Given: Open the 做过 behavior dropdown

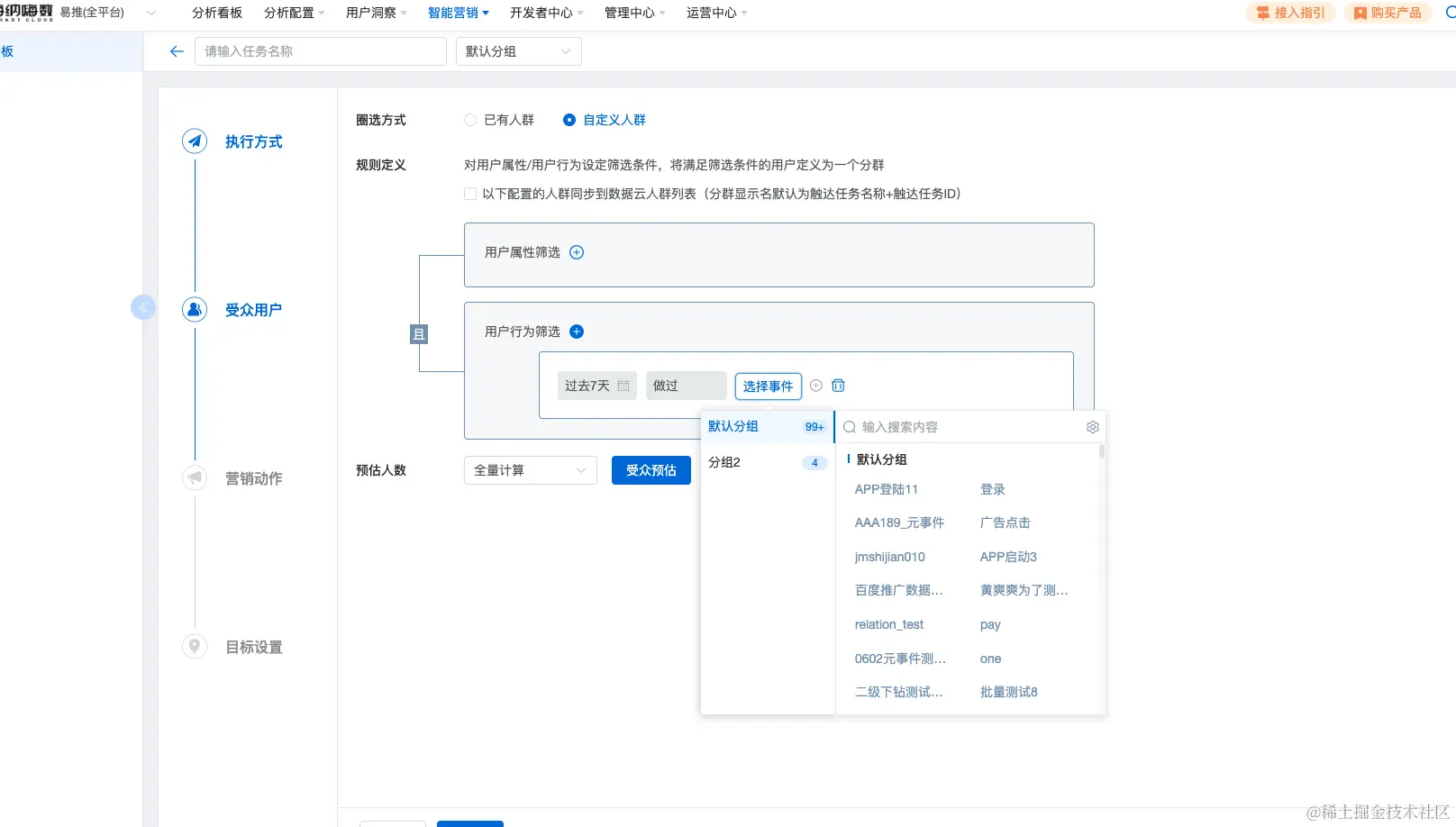Looking at the screenshot, I should click(x=687, y=386).
